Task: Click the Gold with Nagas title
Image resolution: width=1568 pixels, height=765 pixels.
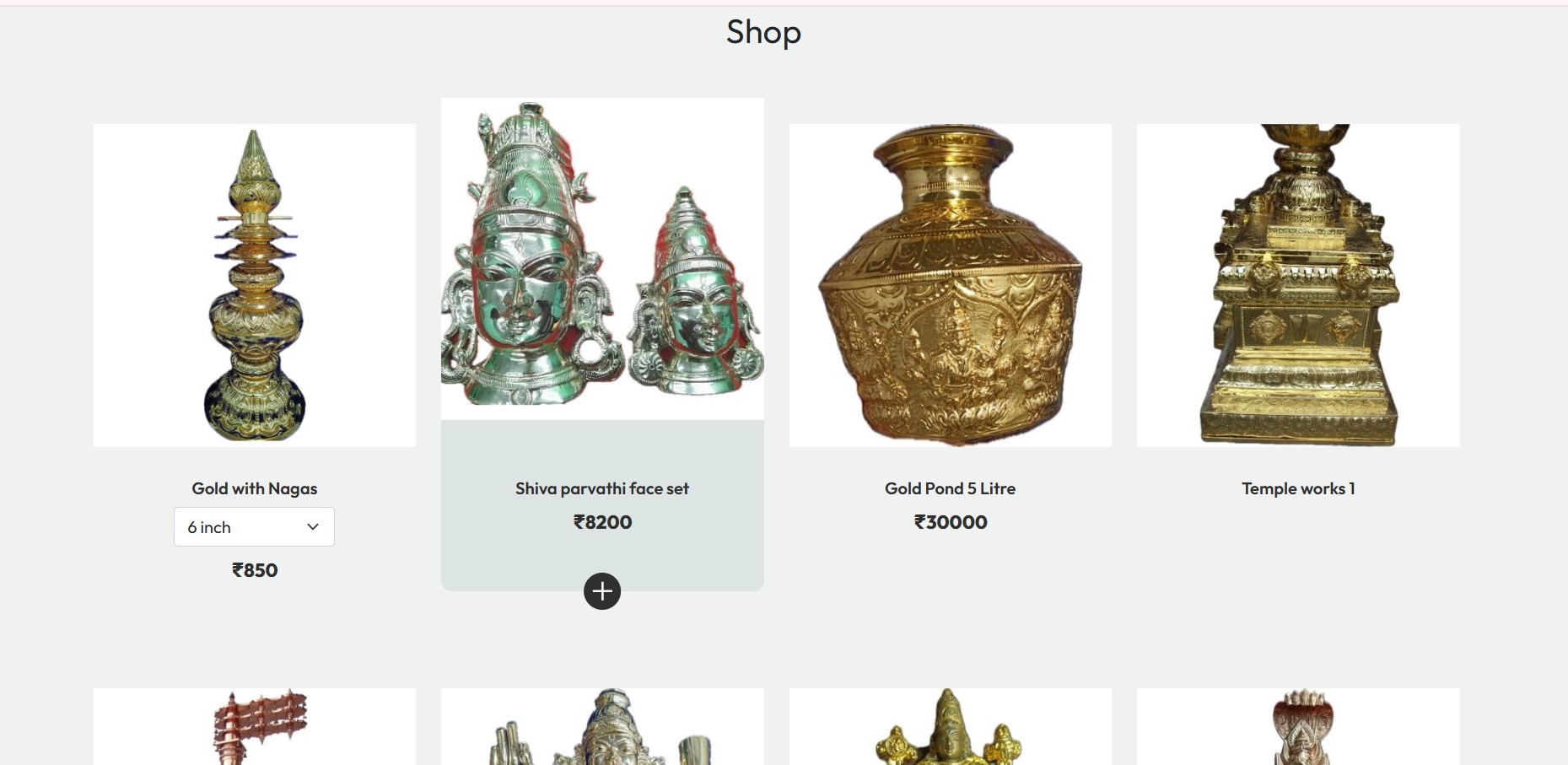Action: [255, 488]
